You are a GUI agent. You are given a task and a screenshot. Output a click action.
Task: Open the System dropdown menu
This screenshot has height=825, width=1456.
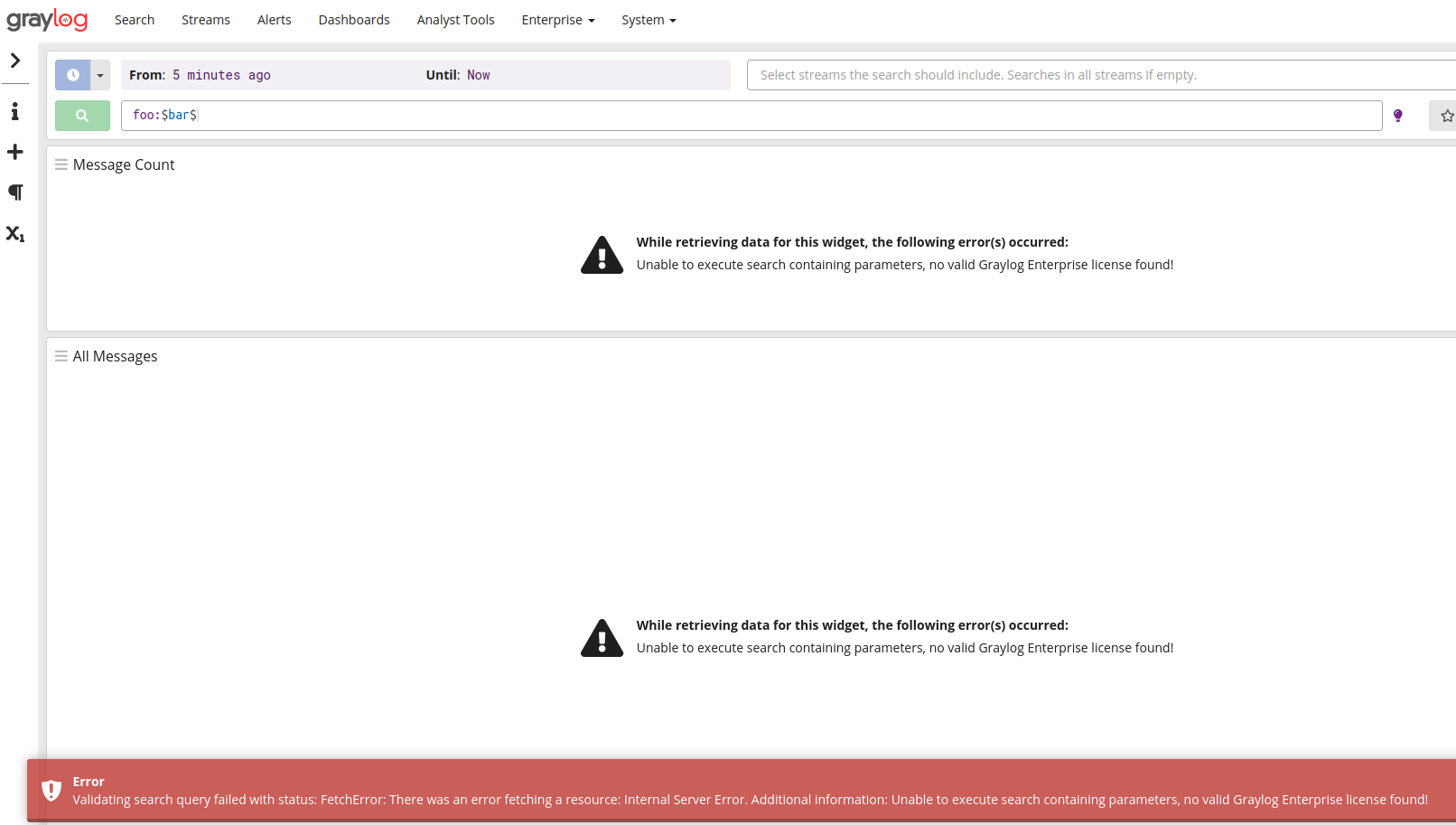click(x=648, y=19)
